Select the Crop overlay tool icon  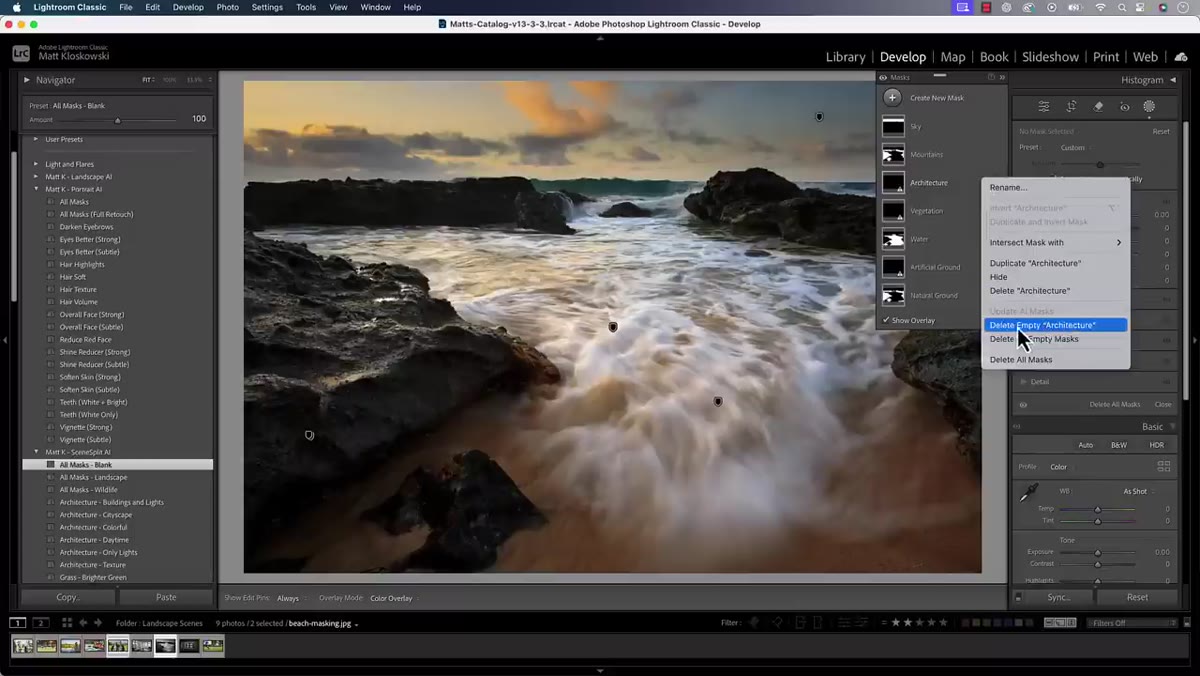tap(1071, 106)
